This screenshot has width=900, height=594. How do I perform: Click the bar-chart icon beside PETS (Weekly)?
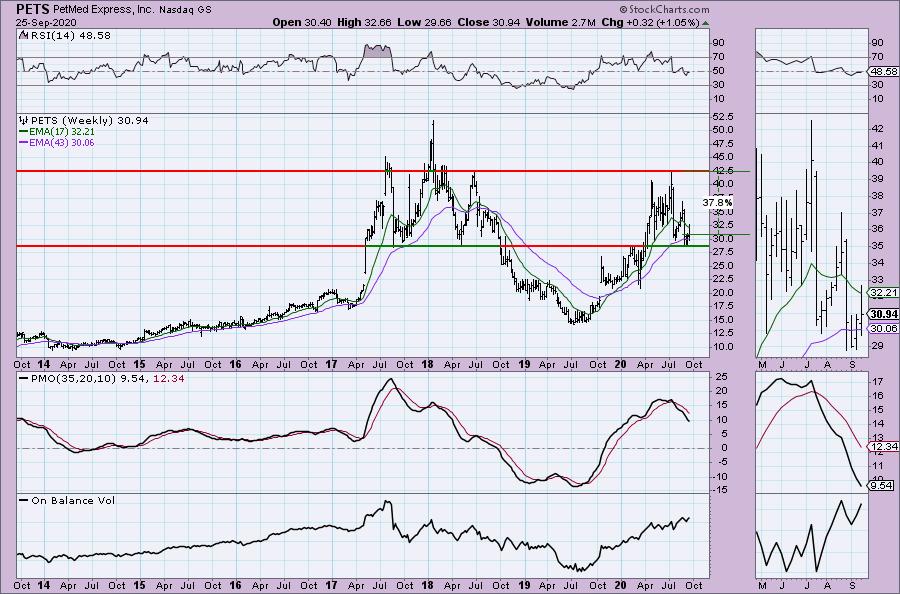pos(24,121)
